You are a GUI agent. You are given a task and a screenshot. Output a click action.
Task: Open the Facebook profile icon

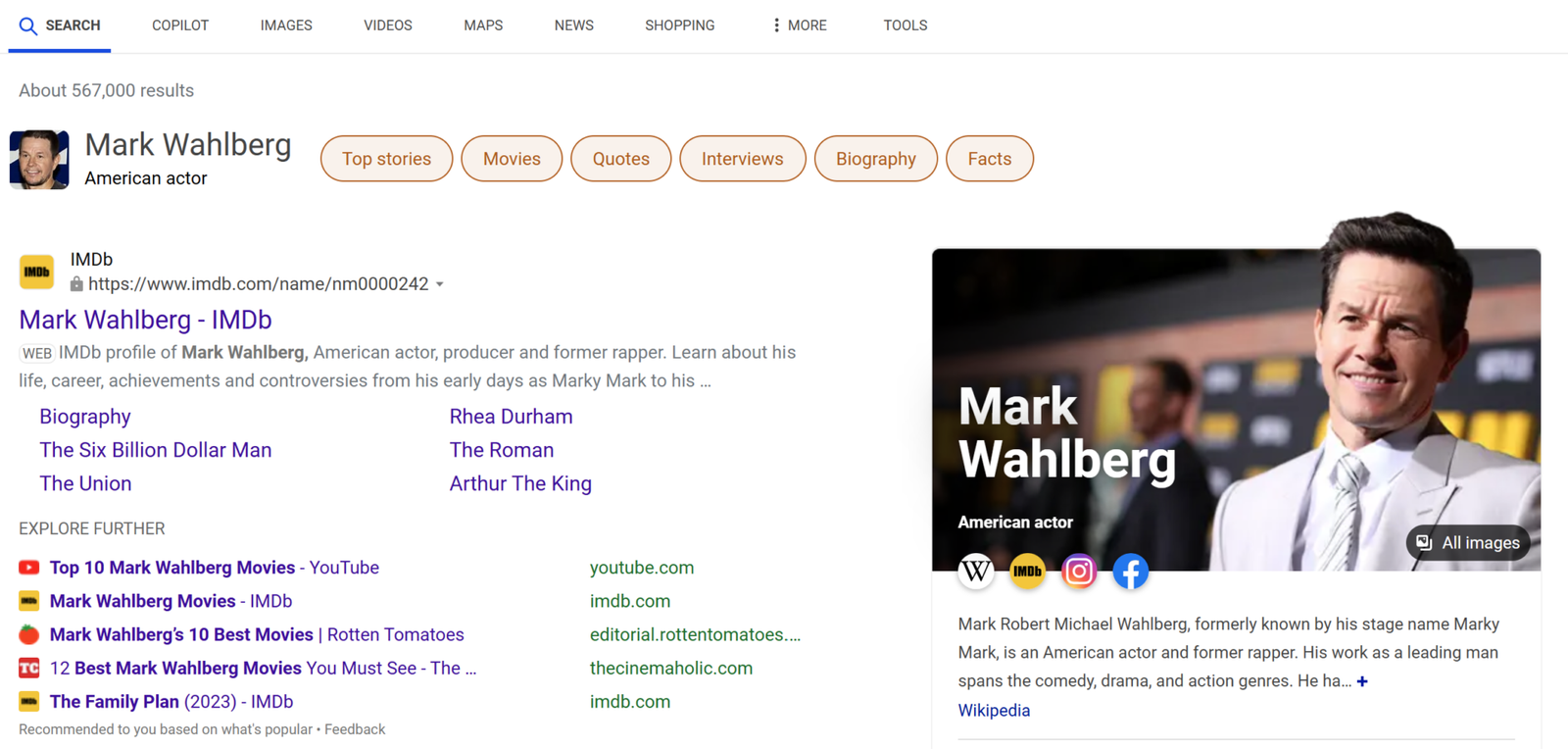(x=1130, y=571)
